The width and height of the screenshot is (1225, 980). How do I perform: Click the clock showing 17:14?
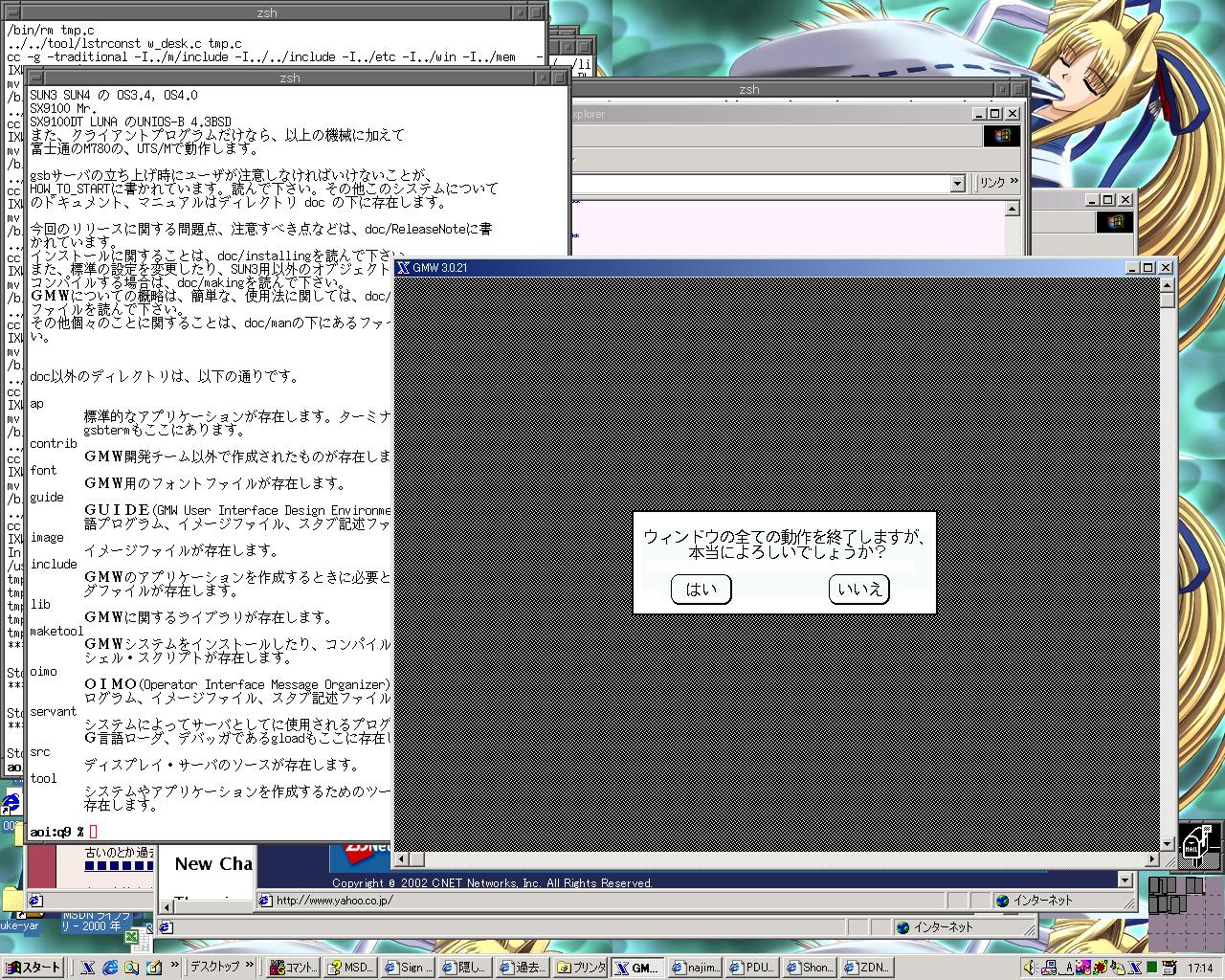[x=1200, y=969]
